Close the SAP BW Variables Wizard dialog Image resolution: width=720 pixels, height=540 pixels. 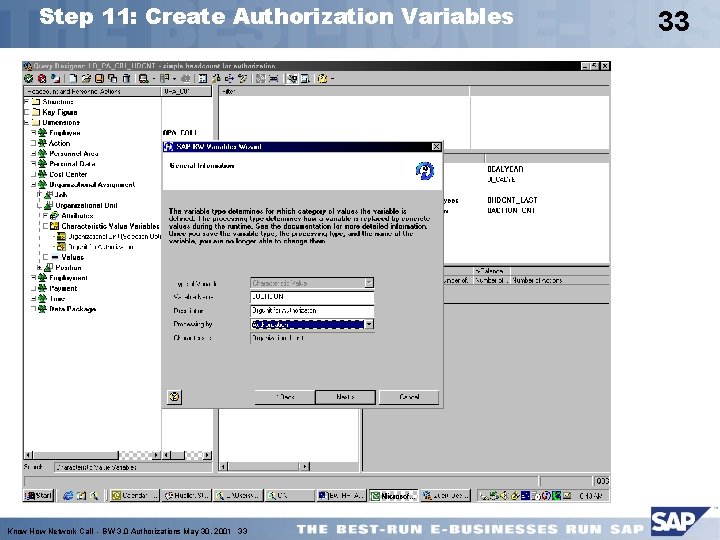436,146
